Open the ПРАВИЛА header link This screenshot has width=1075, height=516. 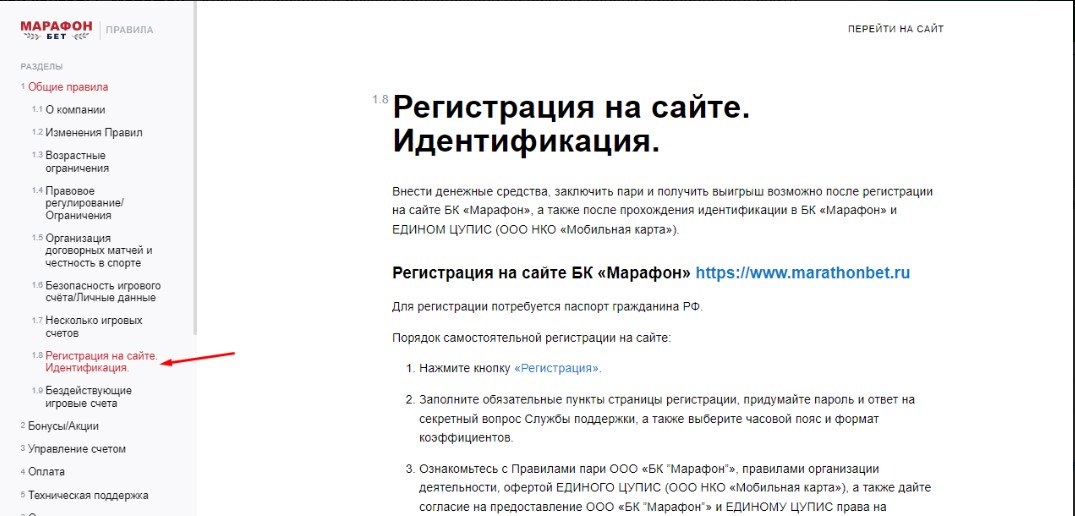click(x=130, y=30)
